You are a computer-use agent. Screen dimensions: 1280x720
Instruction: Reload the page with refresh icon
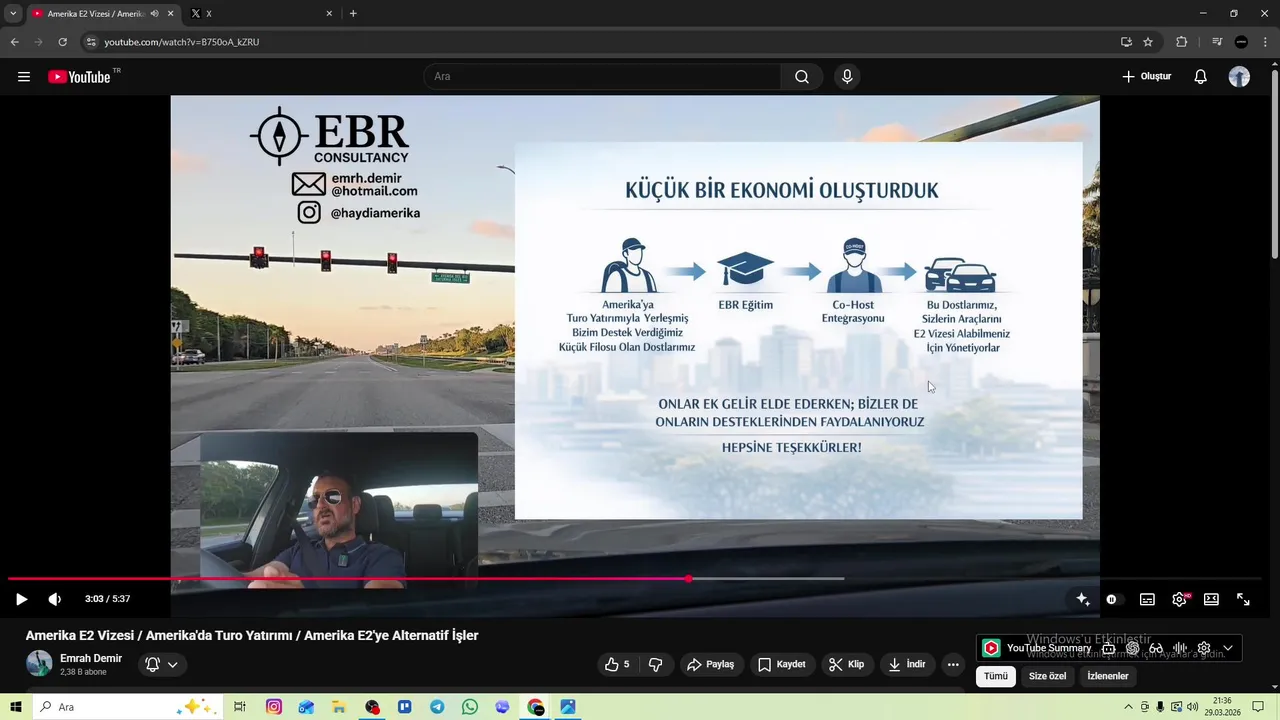(x=62, y=42)
